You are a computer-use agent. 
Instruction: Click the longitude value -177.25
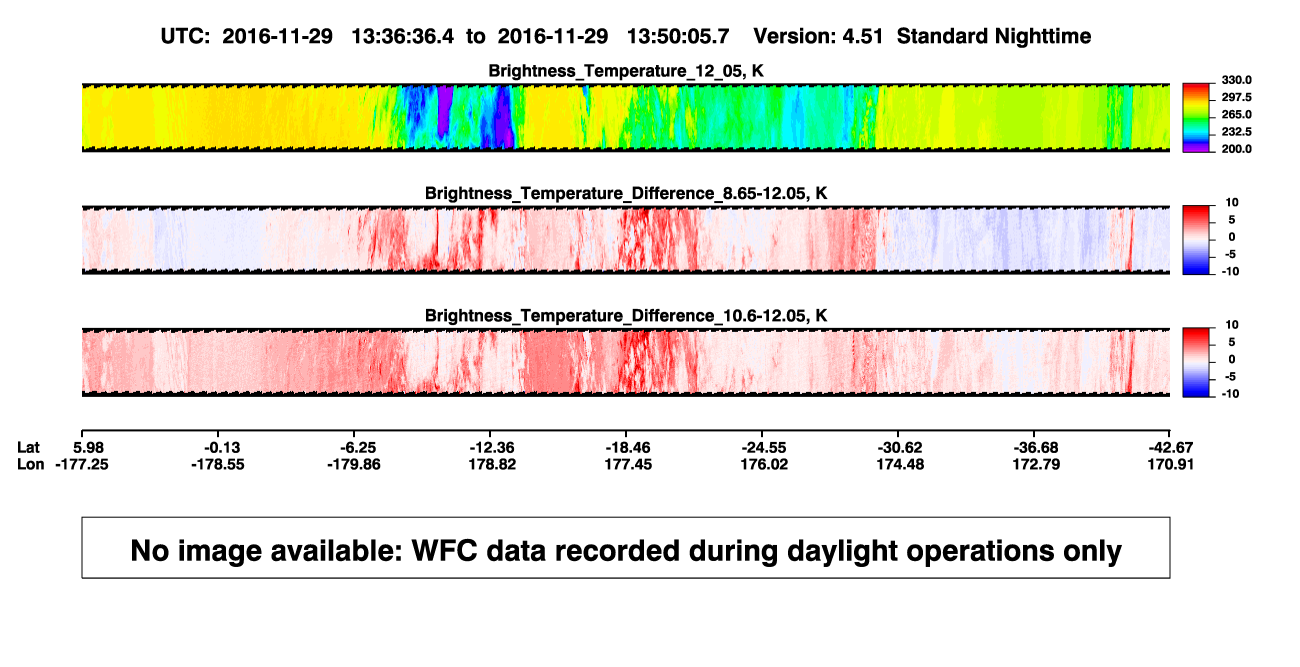[x=82, y=464]
